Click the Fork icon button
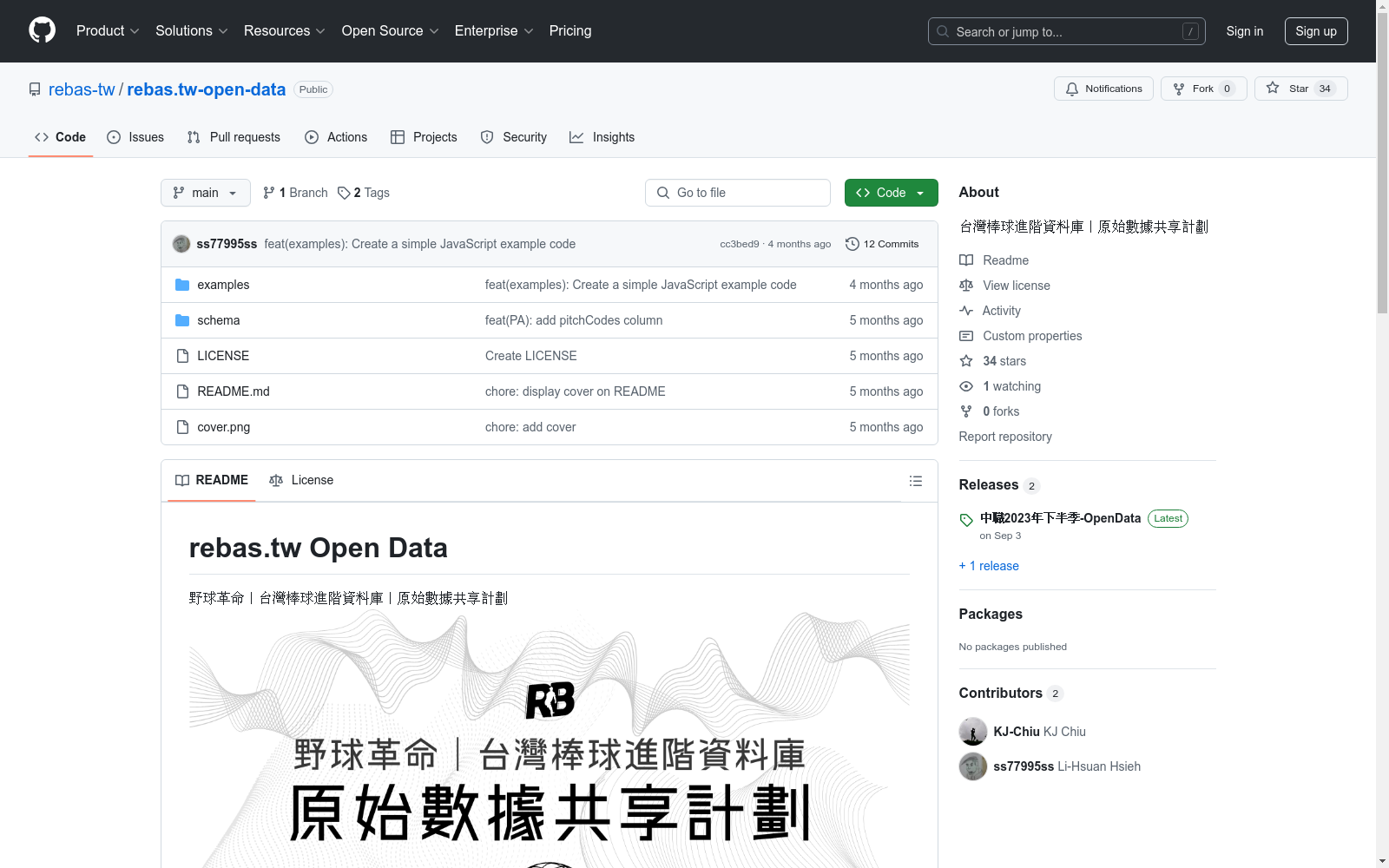Image resolution: width=1389 pixels, height=868 pixels. [x=1178, y=89]
